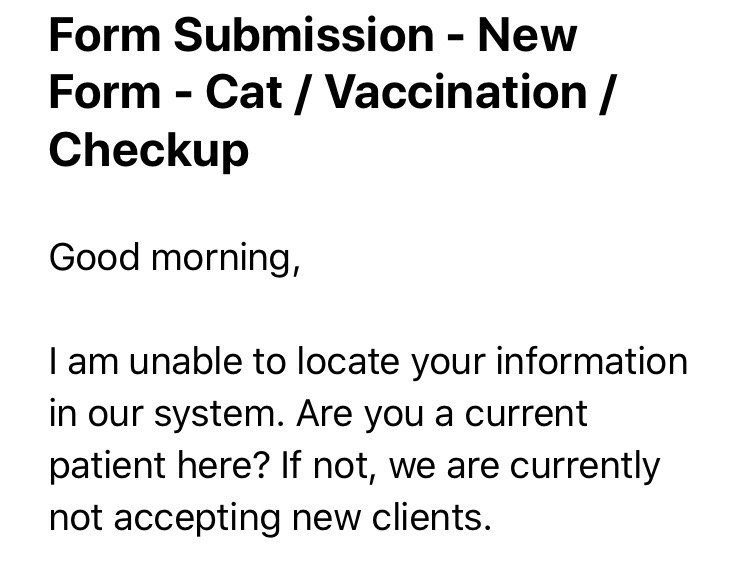
Task: Click the word 'unable' in the message
Action: point(186,362)
